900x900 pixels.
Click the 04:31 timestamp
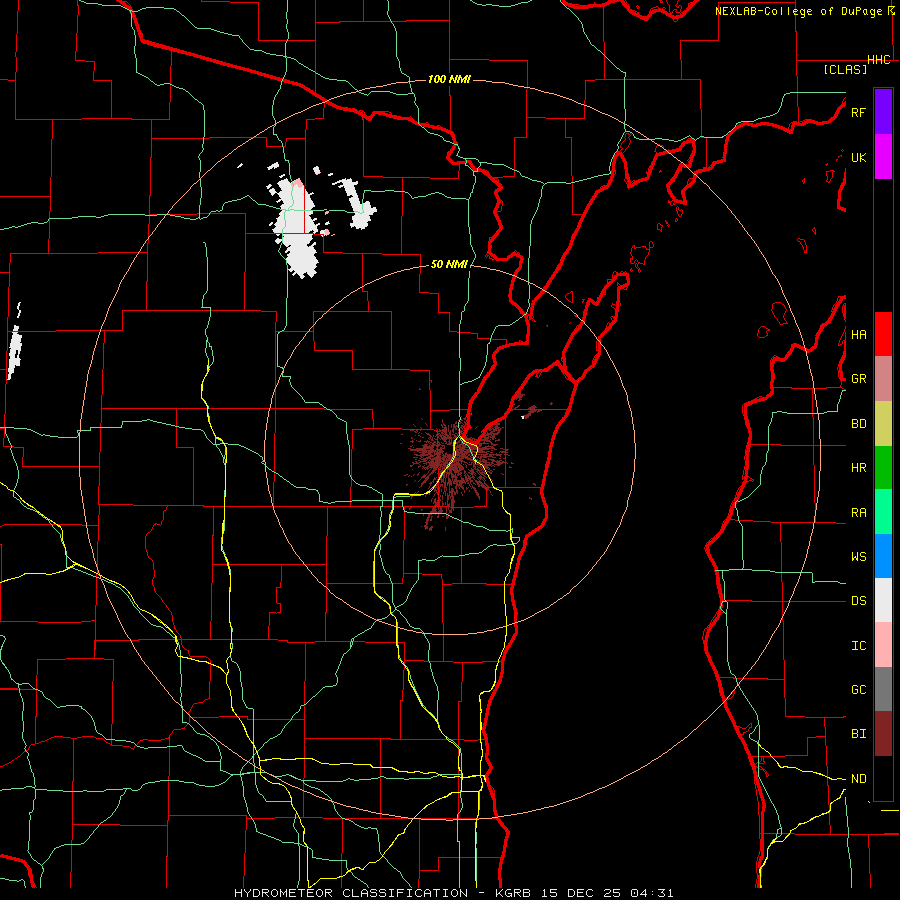tap(651, 893)
